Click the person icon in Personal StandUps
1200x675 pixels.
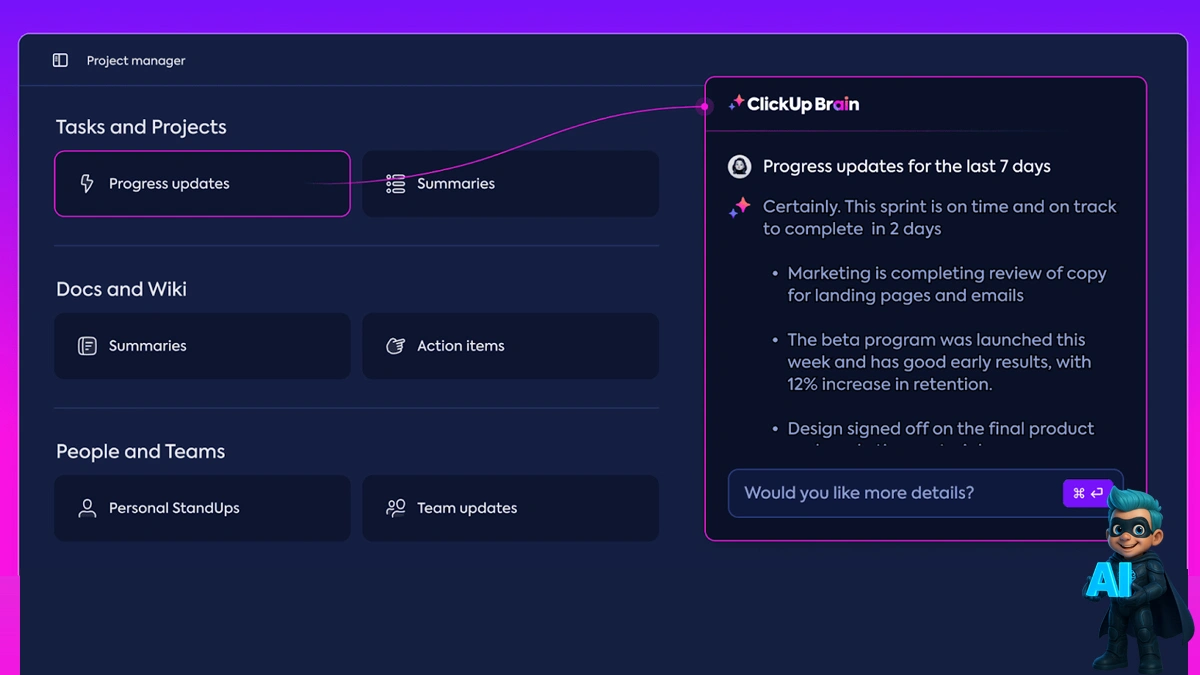pos(87,508)
